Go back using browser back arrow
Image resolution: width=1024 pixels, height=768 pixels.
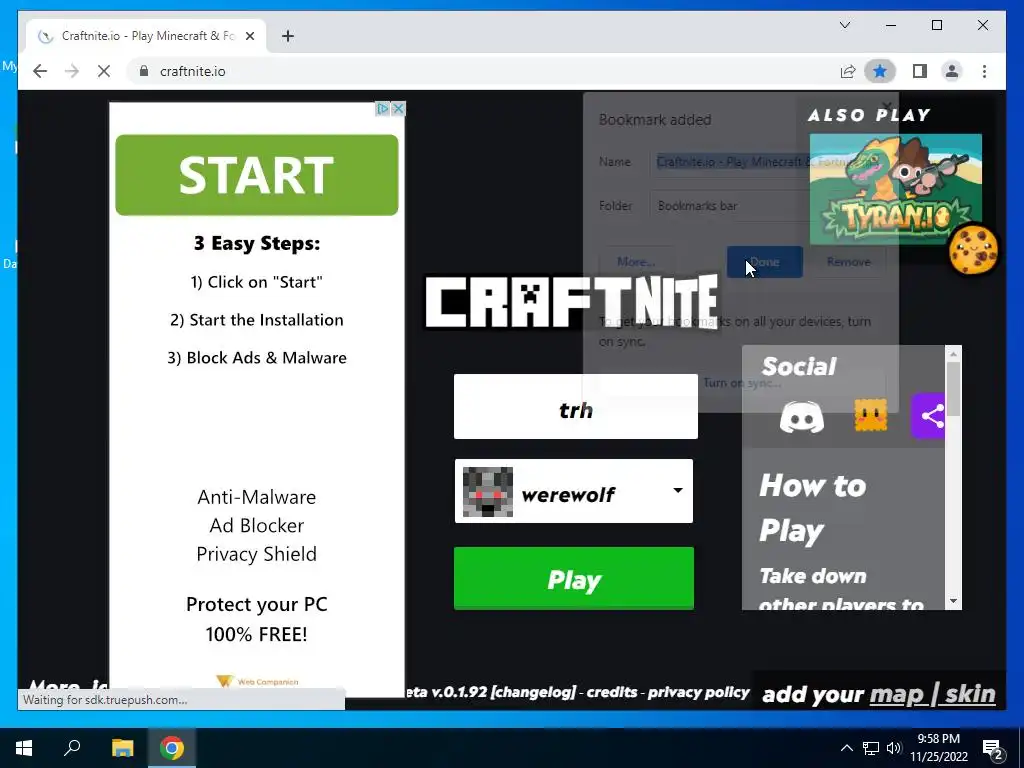tap(40, 71)
